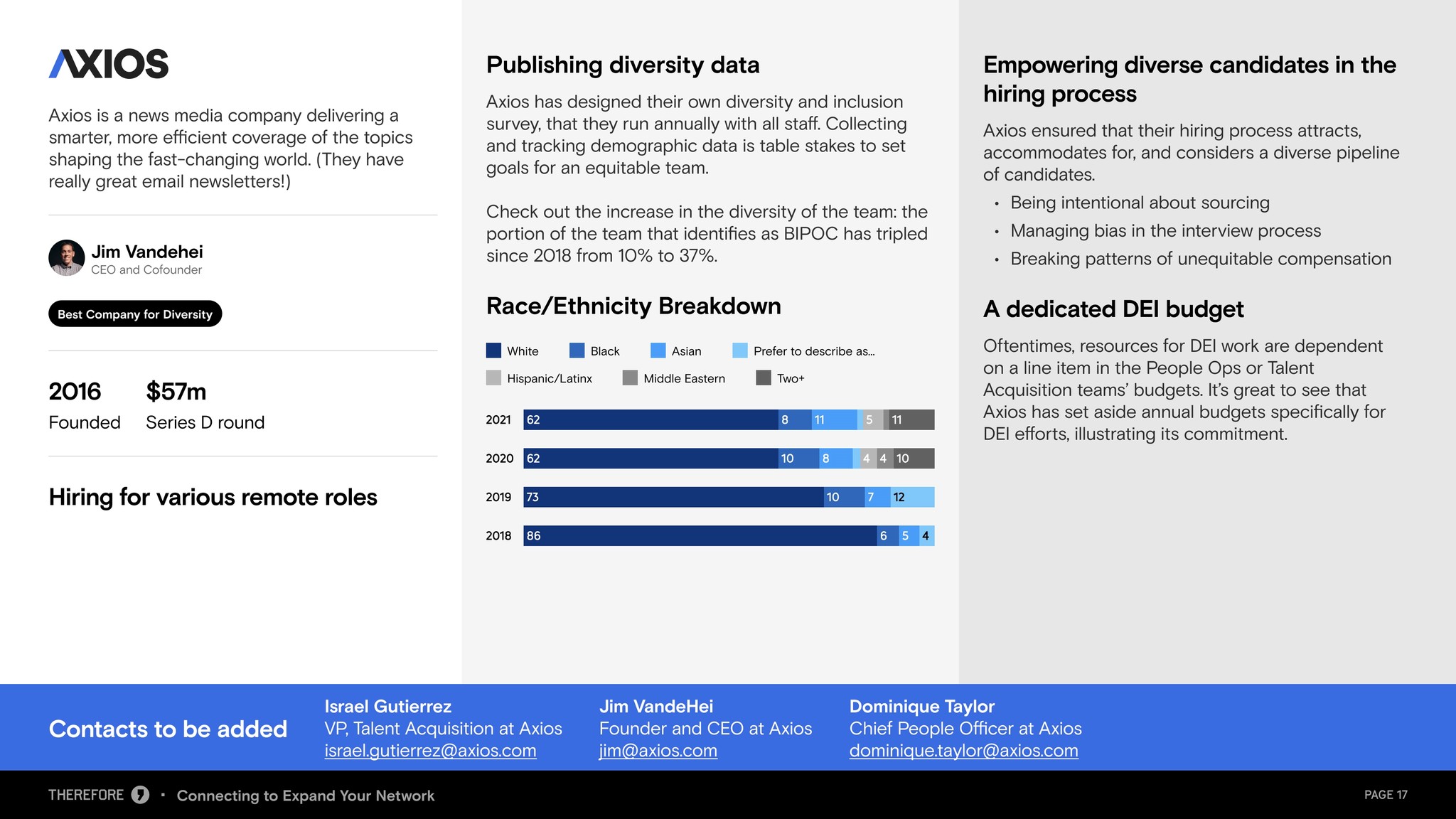
Task: Click the 'THEREFORE' footer wordmark
Action: click(x=86, y=795)
